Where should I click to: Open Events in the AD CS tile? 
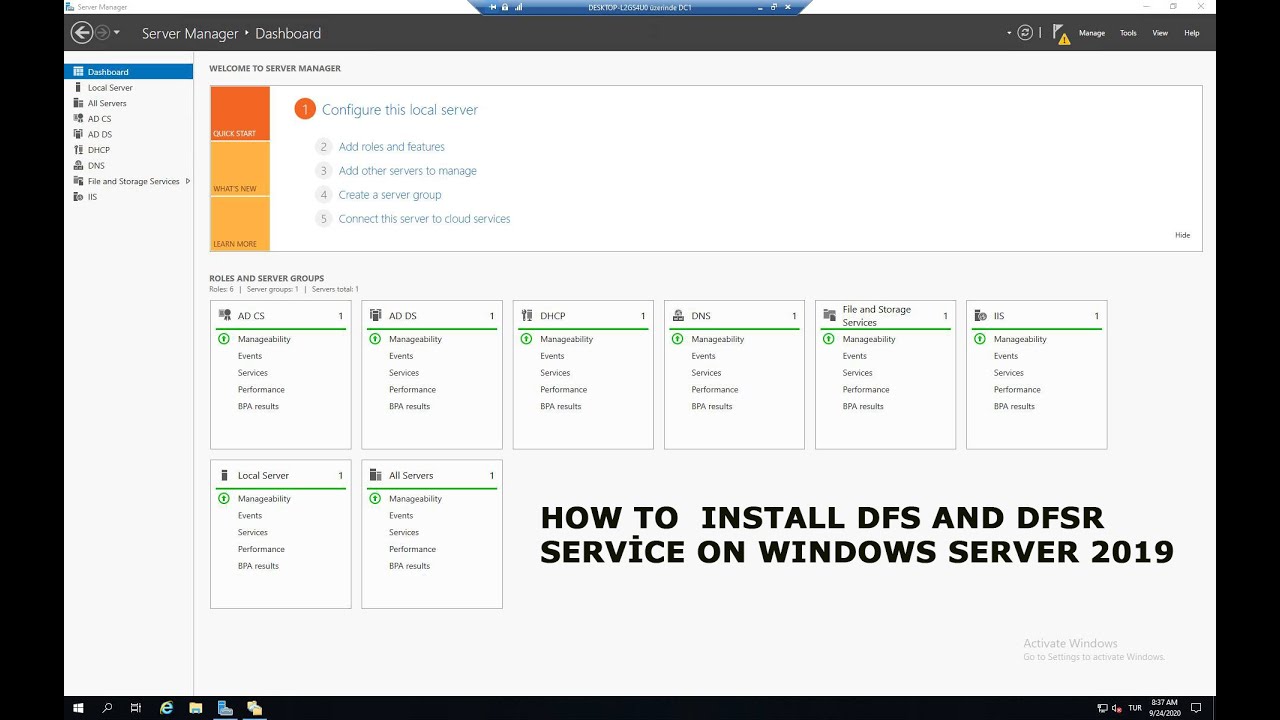pos(250,356)
